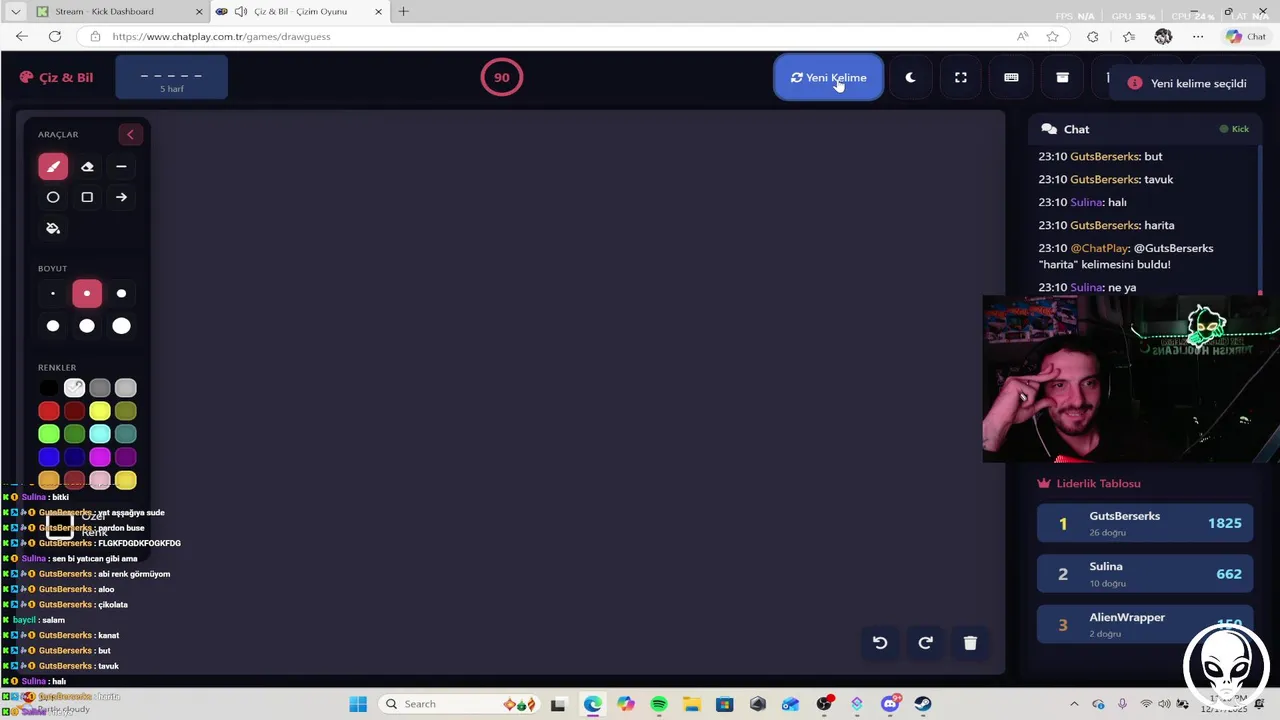
Task: Choose the largest brush size
Action: pos(121,325)
